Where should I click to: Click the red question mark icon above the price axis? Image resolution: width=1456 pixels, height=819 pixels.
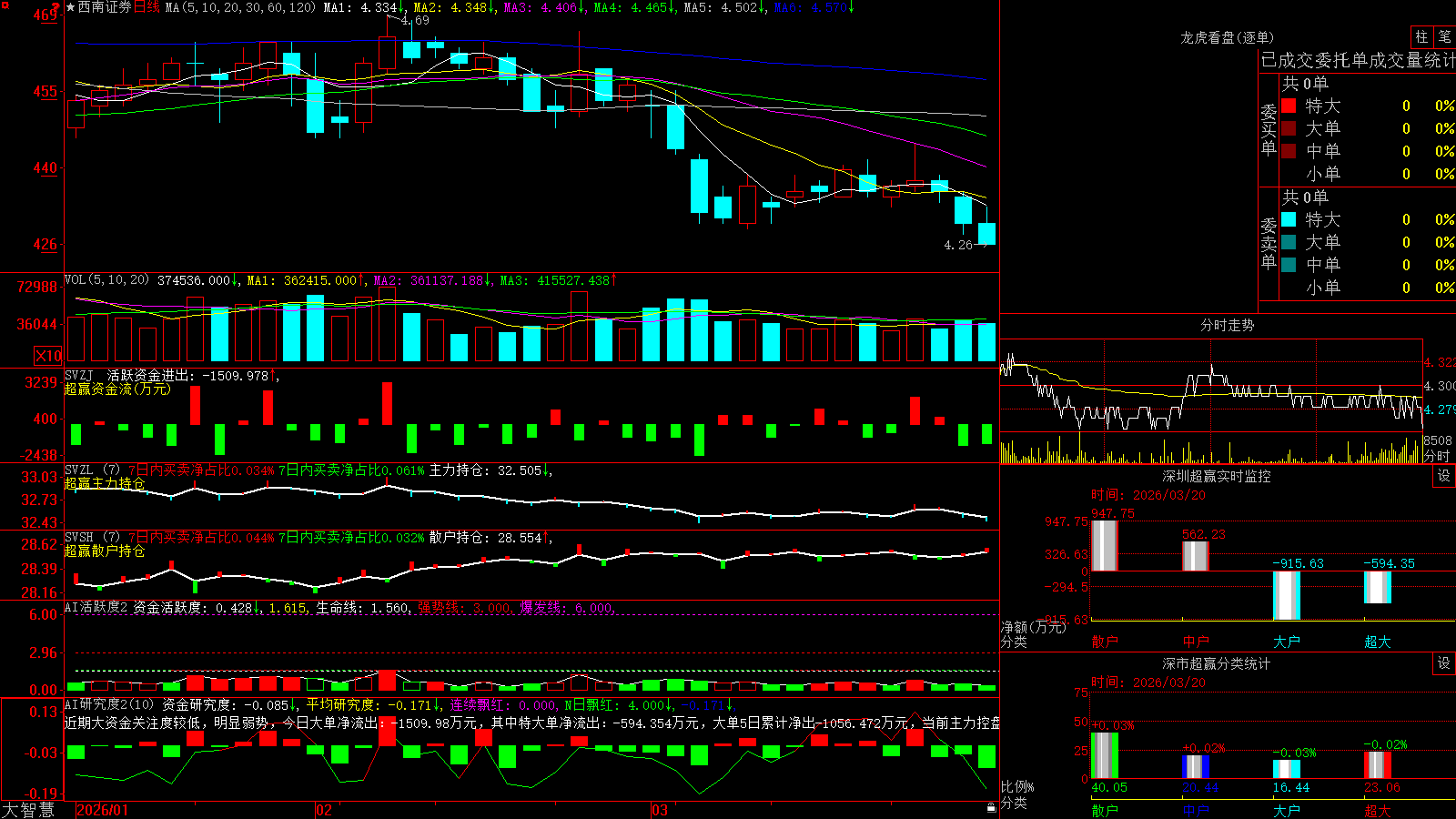tap(56, 7)
